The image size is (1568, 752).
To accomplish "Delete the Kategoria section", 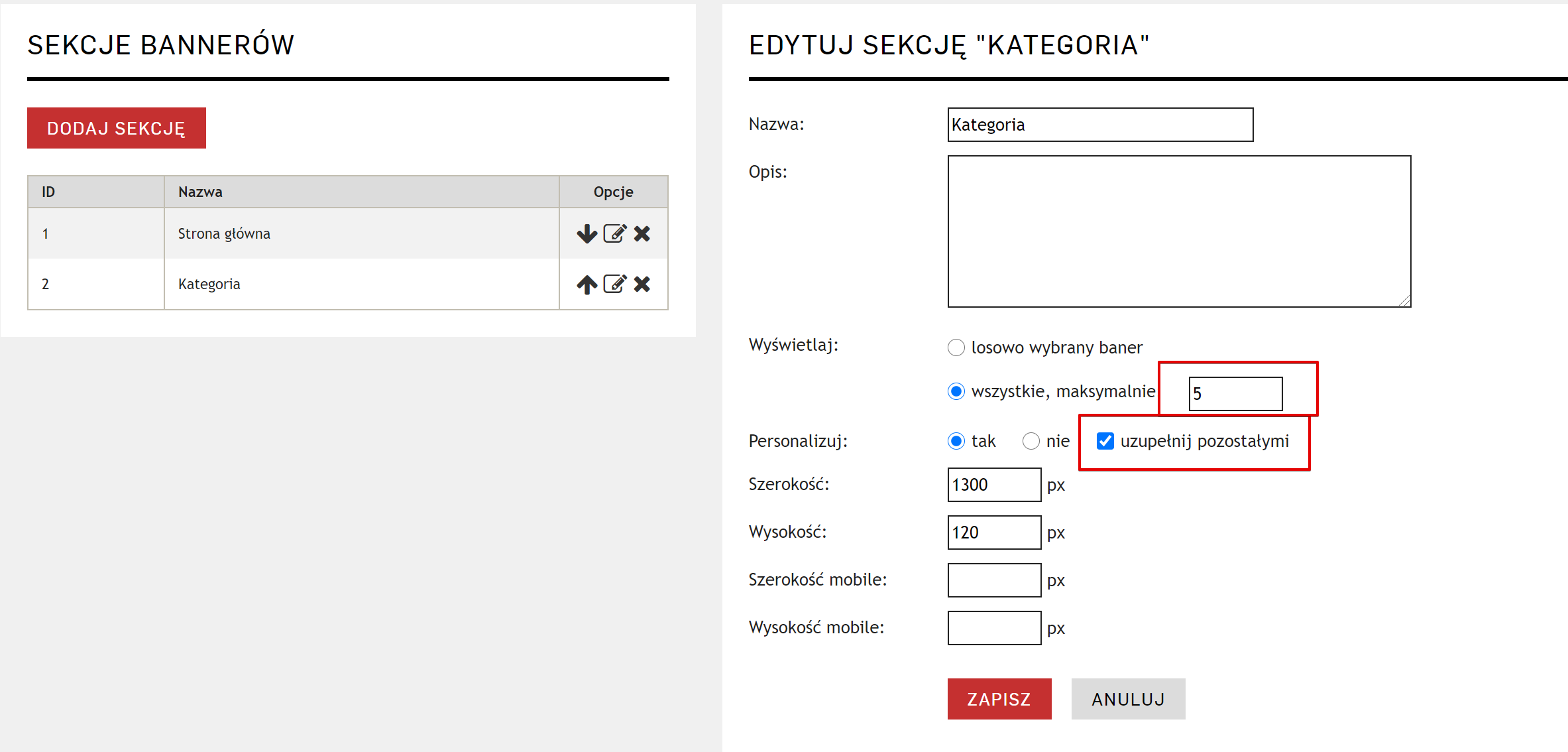I will pyautogui.click(x=642, y=284).
